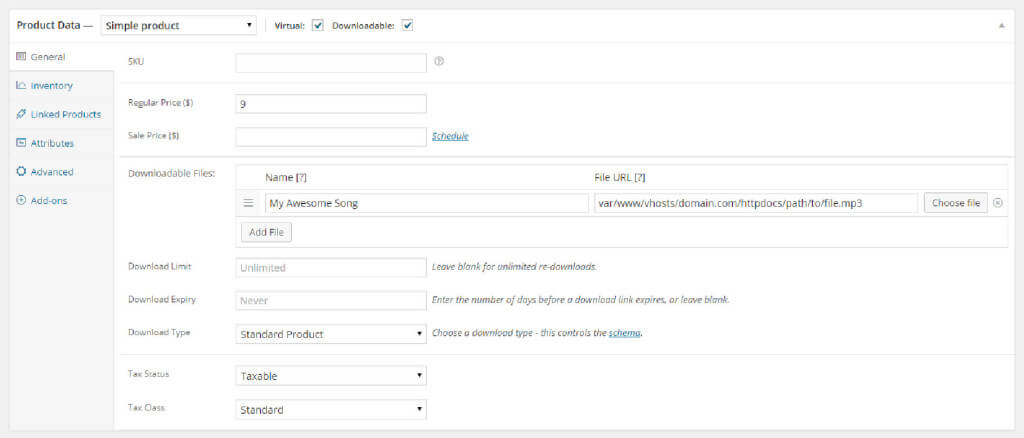
Task: Click the download link expiry hint text
Action: point(581,300)
